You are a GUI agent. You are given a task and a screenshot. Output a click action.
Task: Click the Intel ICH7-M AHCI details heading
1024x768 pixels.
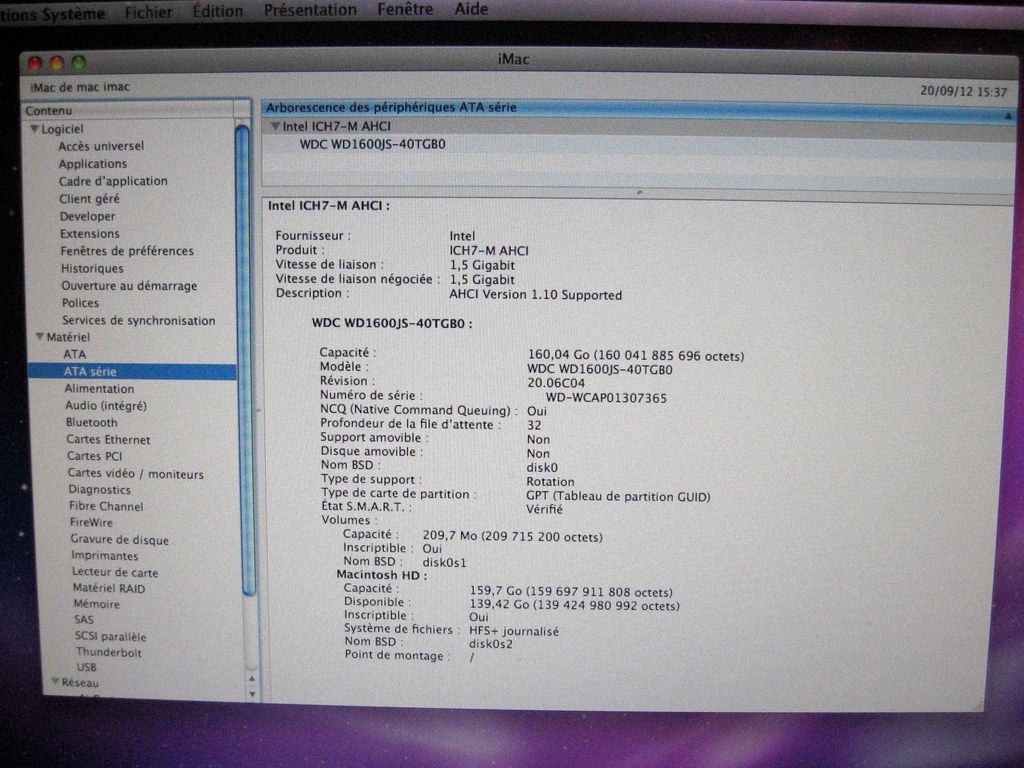coord(328,206)
